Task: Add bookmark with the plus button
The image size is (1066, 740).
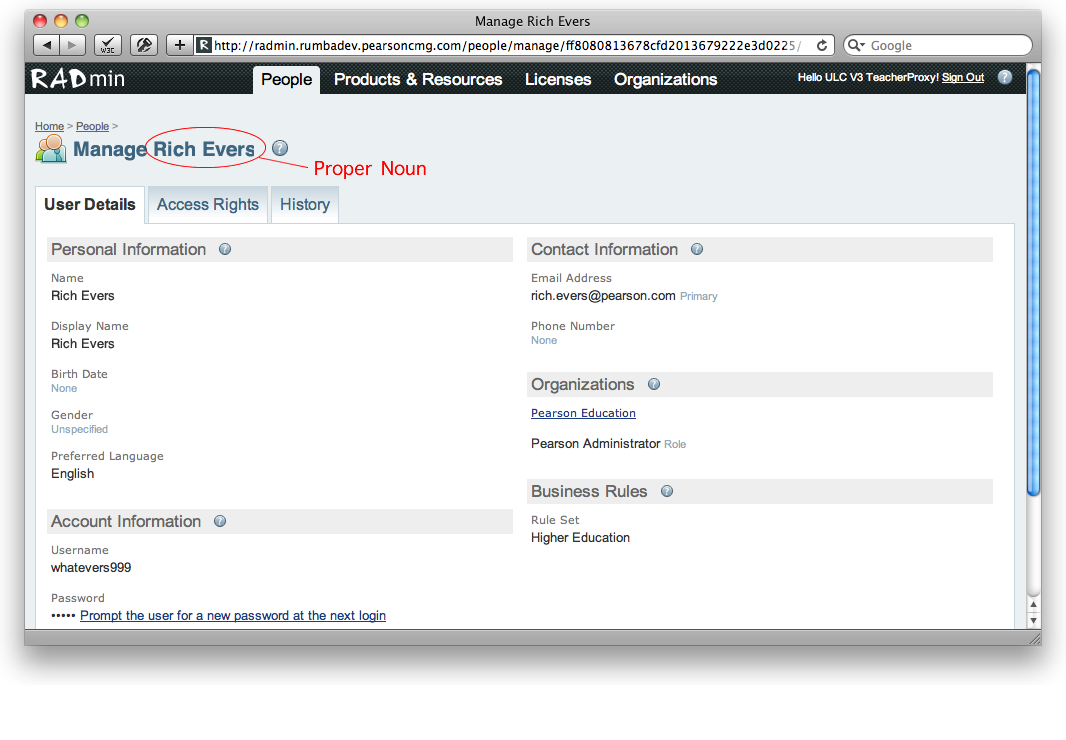Action: [179, 46]
